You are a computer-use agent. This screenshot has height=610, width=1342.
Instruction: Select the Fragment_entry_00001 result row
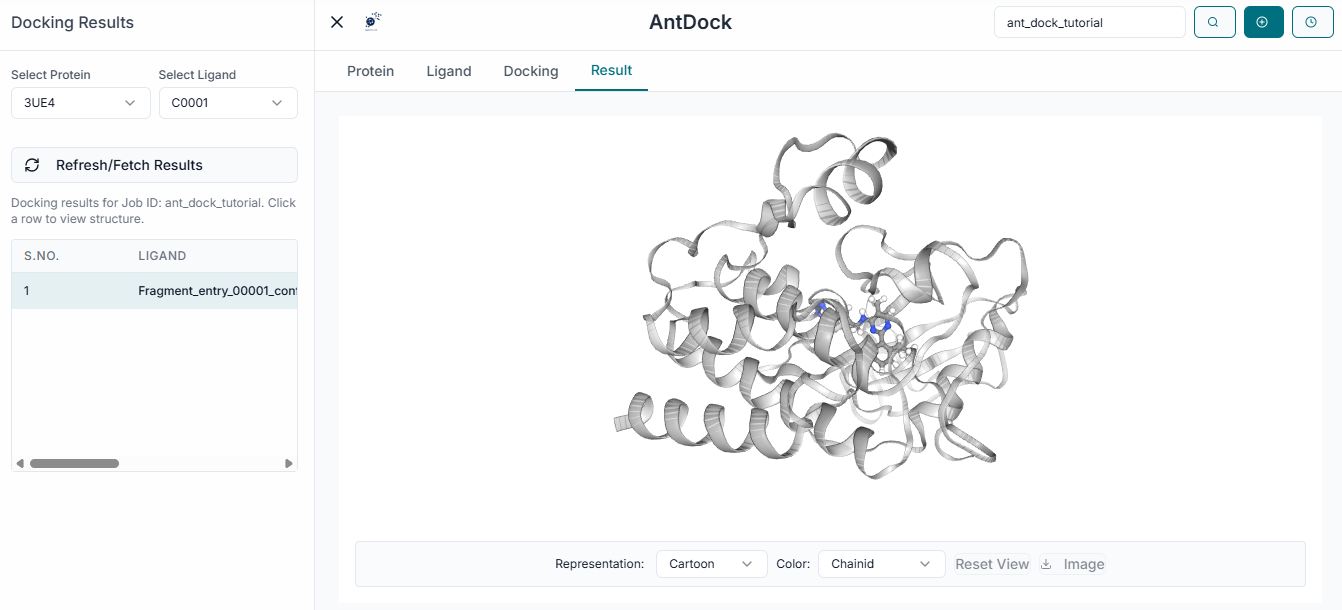point(154,290)
